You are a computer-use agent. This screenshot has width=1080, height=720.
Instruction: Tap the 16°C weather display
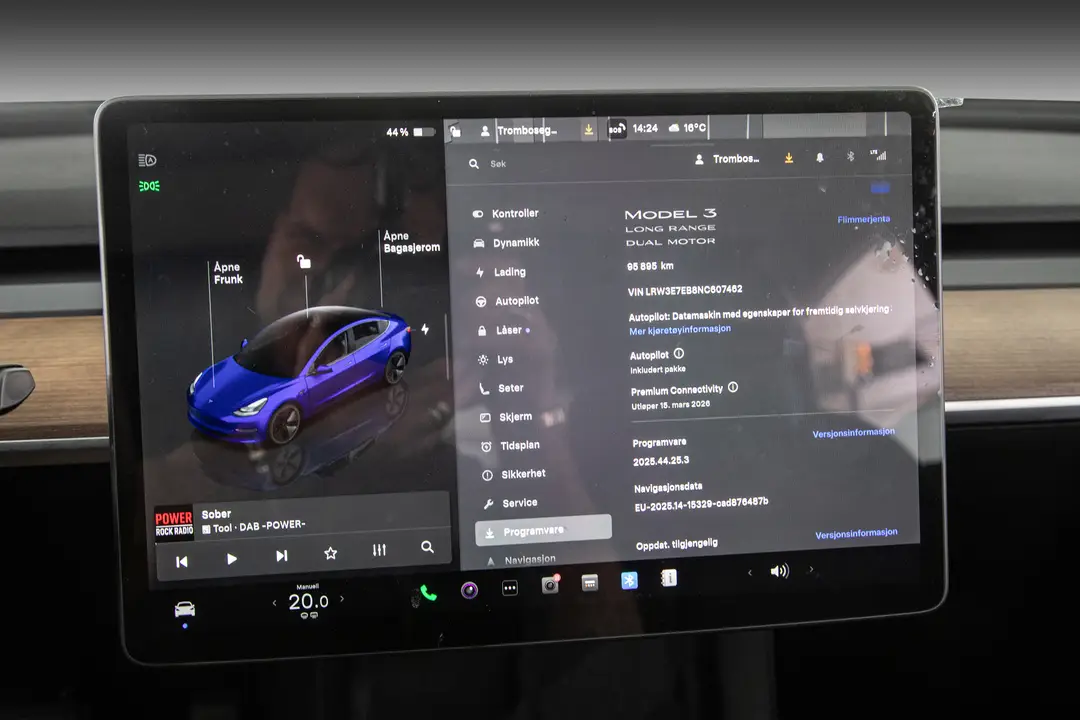click(687, 127)
